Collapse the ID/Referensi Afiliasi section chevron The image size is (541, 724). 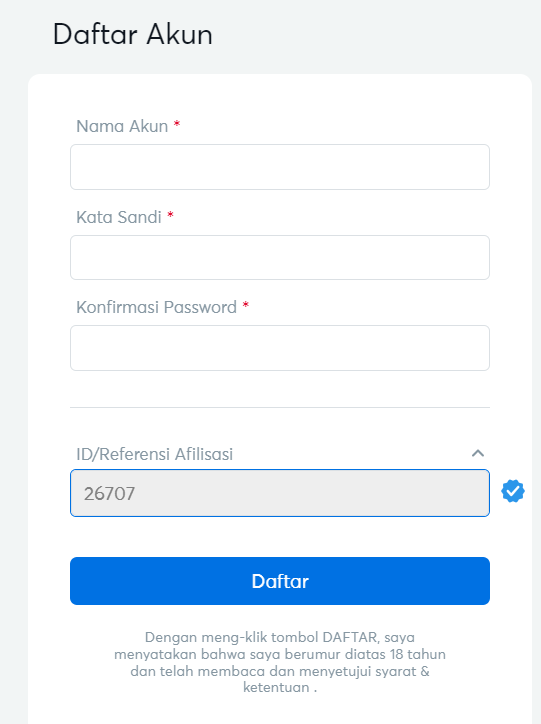478,453
